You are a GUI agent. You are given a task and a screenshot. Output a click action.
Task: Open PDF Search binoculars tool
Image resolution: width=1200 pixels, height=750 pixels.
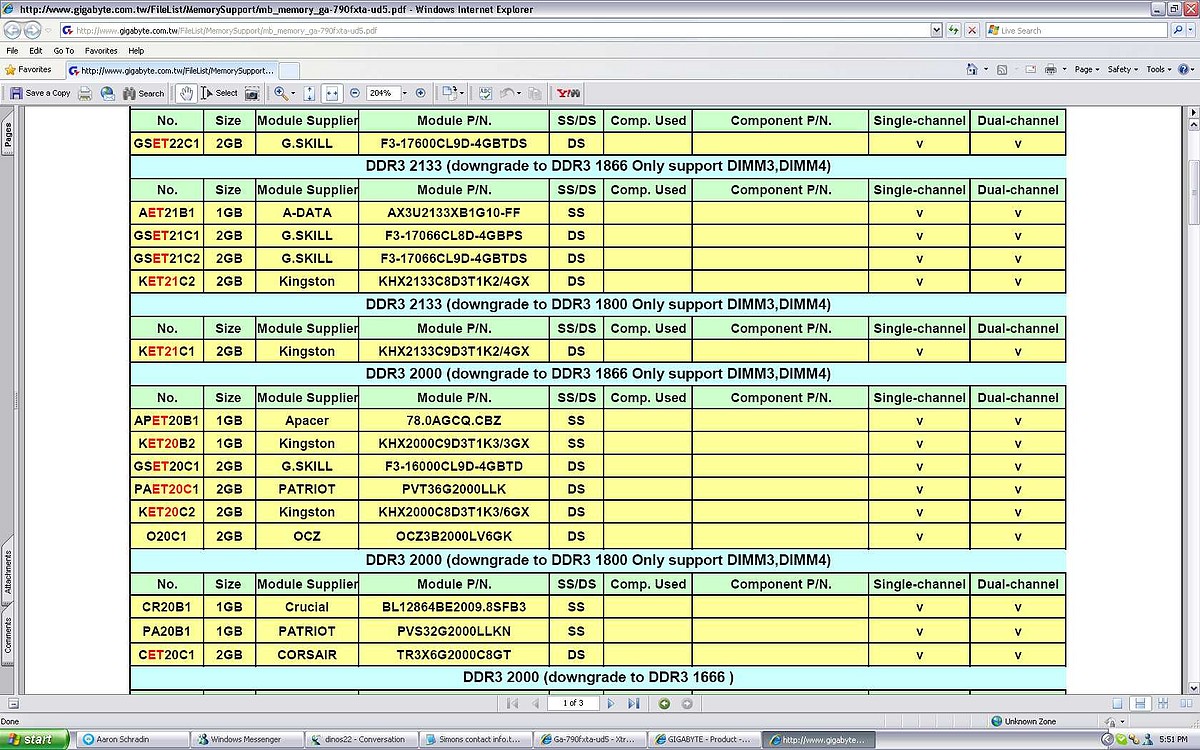click(143, 93)
